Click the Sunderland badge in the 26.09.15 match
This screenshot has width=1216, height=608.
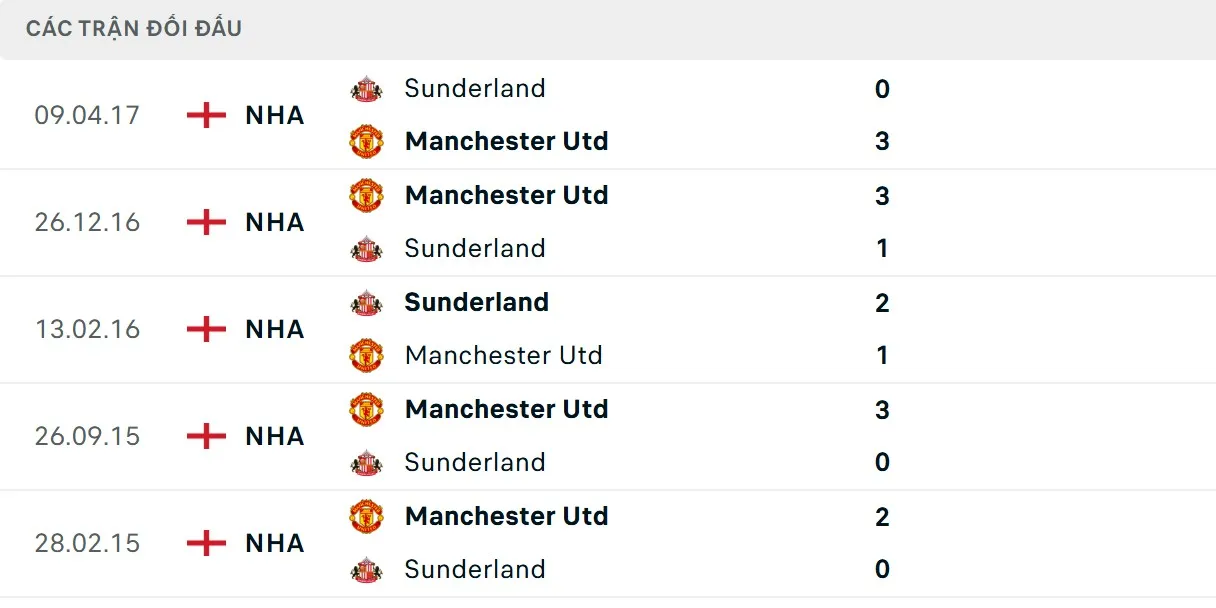367,462
